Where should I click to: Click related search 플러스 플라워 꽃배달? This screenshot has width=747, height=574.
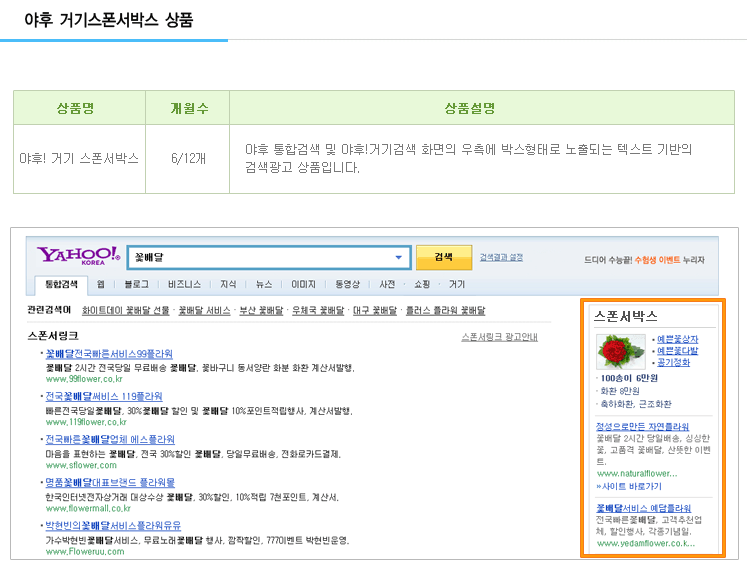445,311
